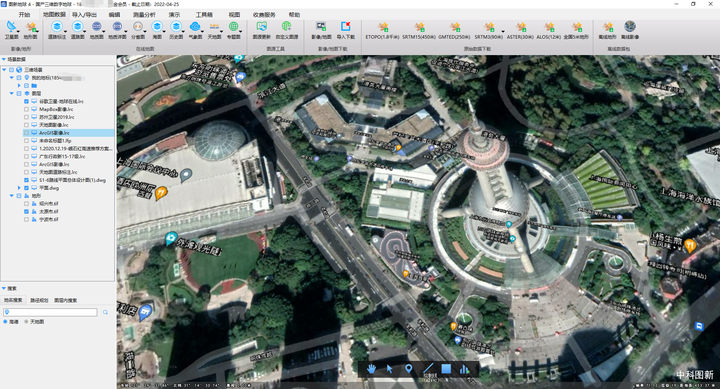This screenshot has height=389, width=720.
Task: Select the 天地图 search radio button
Action: coord(26,322)
